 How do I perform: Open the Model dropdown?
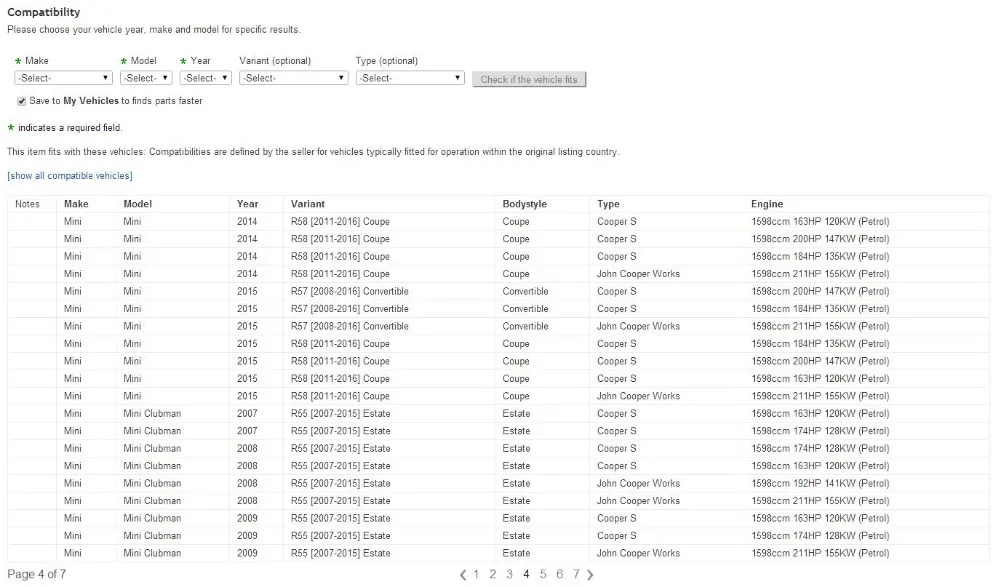point(146,78)
